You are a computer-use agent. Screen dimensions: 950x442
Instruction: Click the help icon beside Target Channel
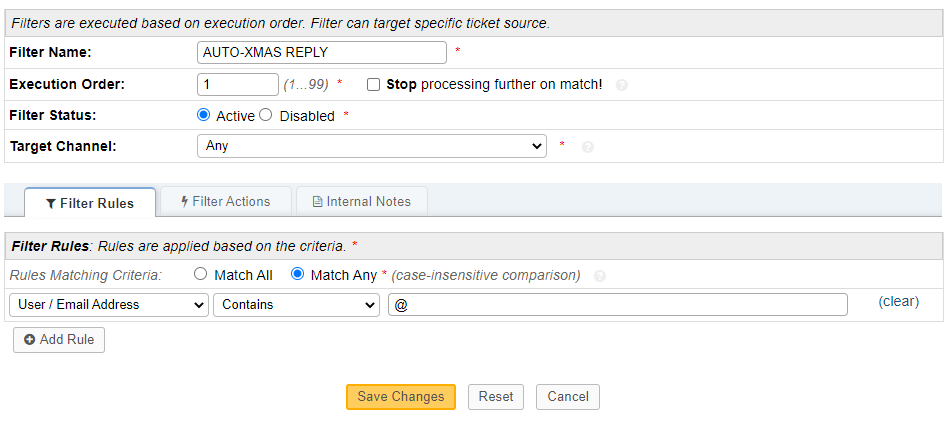coord(587,147)
